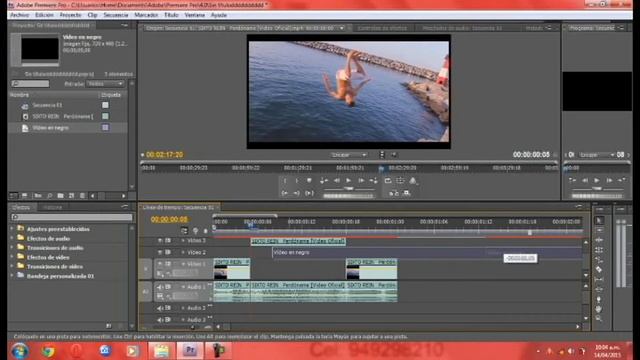Open Archivo menu
This screenshot has width=640, height=360.
coord(19,15)
